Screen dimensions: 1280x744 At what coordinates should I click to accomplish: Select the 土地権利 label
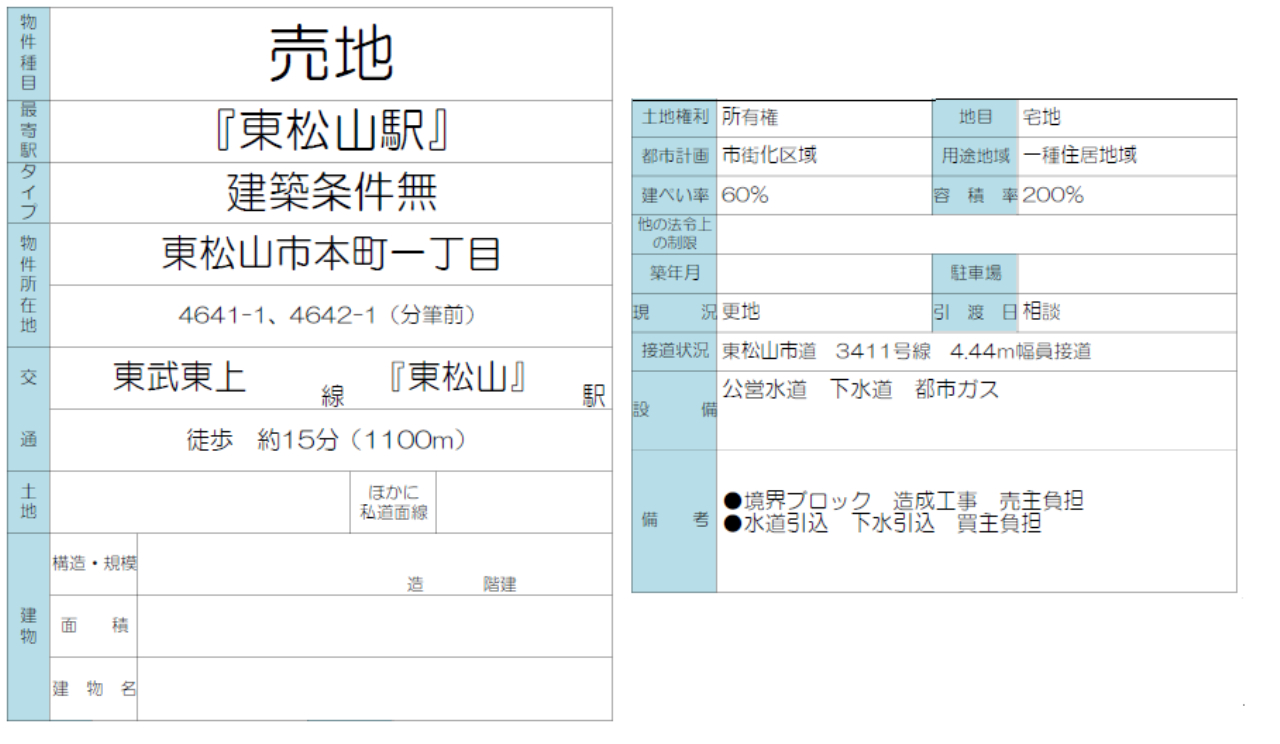(x=674, y=118)
